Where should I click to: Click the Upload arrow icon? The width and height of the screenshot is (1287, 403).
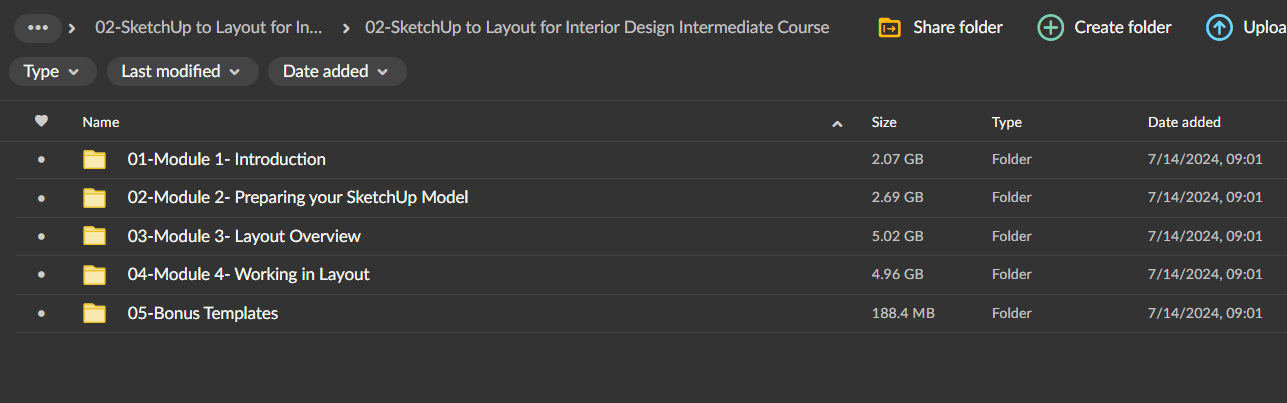[x=1219, y=27]
